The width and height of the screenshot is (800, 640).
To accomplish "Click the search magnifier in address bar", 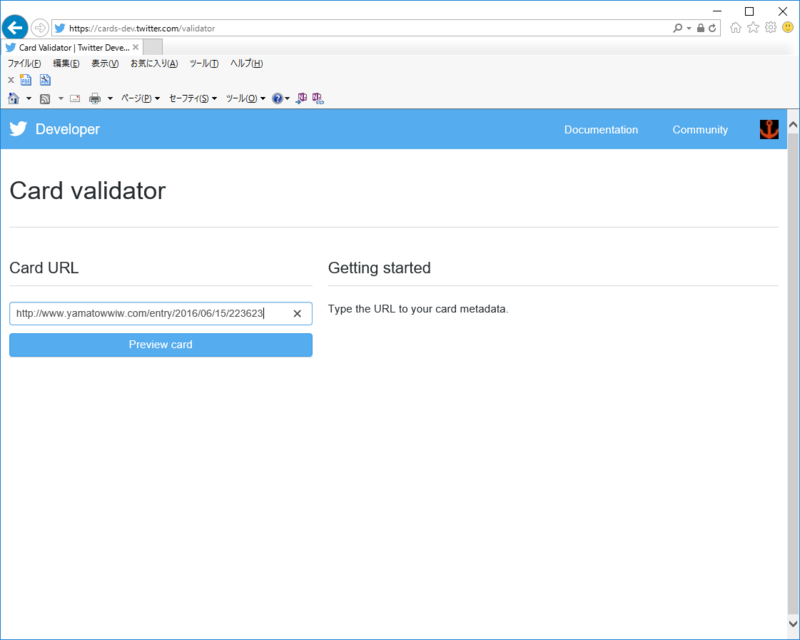I will coord(678,28).
